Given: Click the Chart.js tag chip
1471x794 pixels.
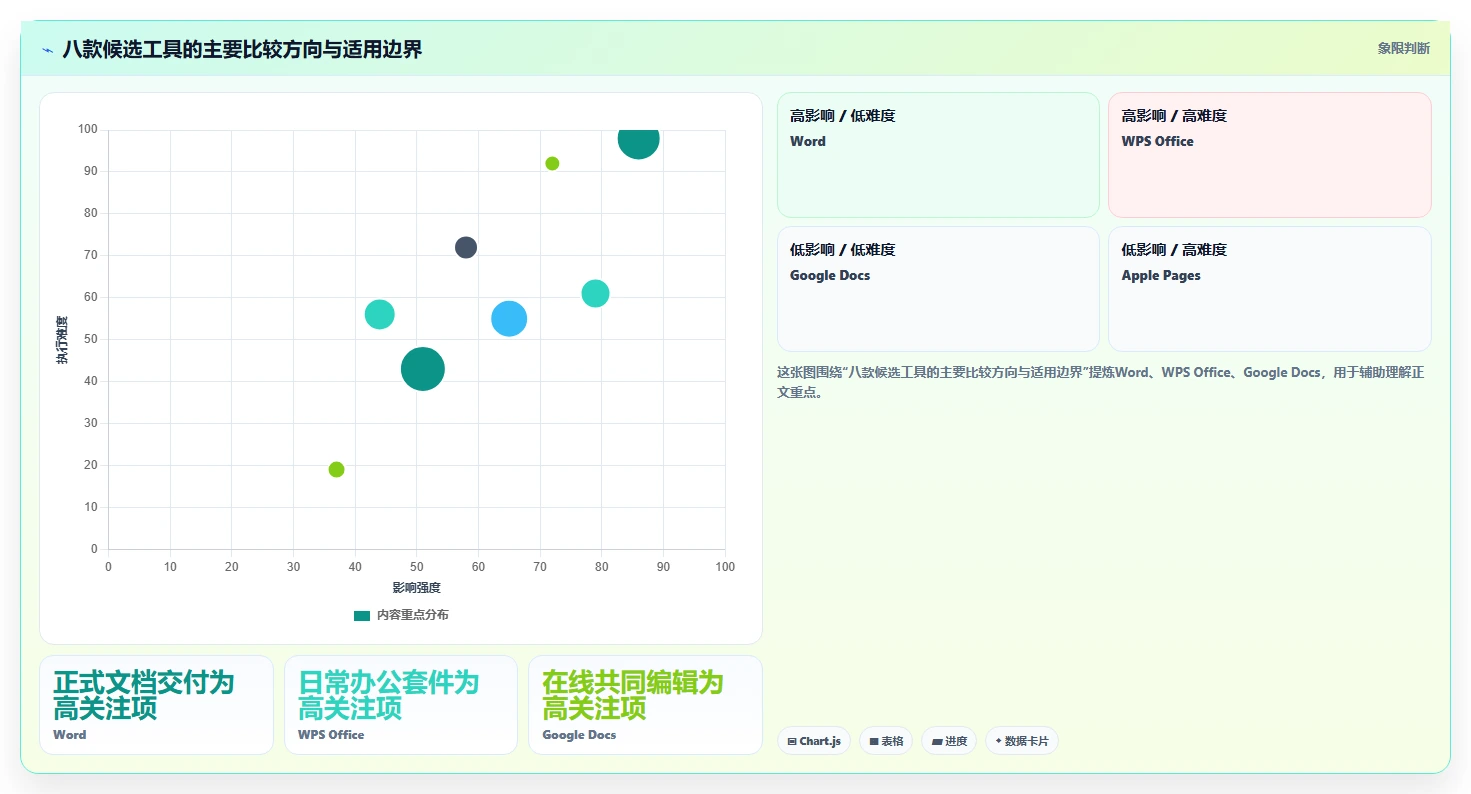Looking at the screenshot, I should [x=814, y=741].
